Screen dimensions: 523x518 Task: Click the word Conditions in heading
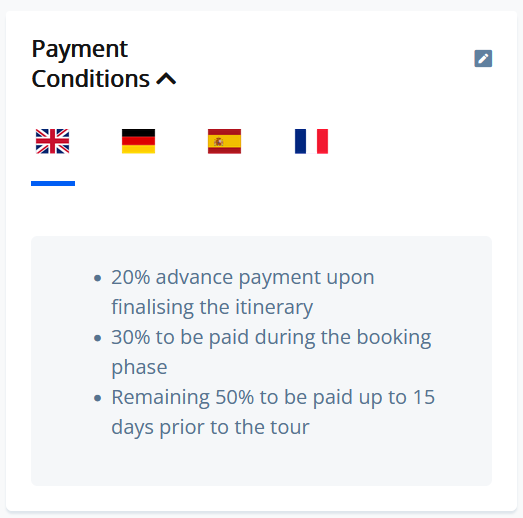[x=90, y=79]
